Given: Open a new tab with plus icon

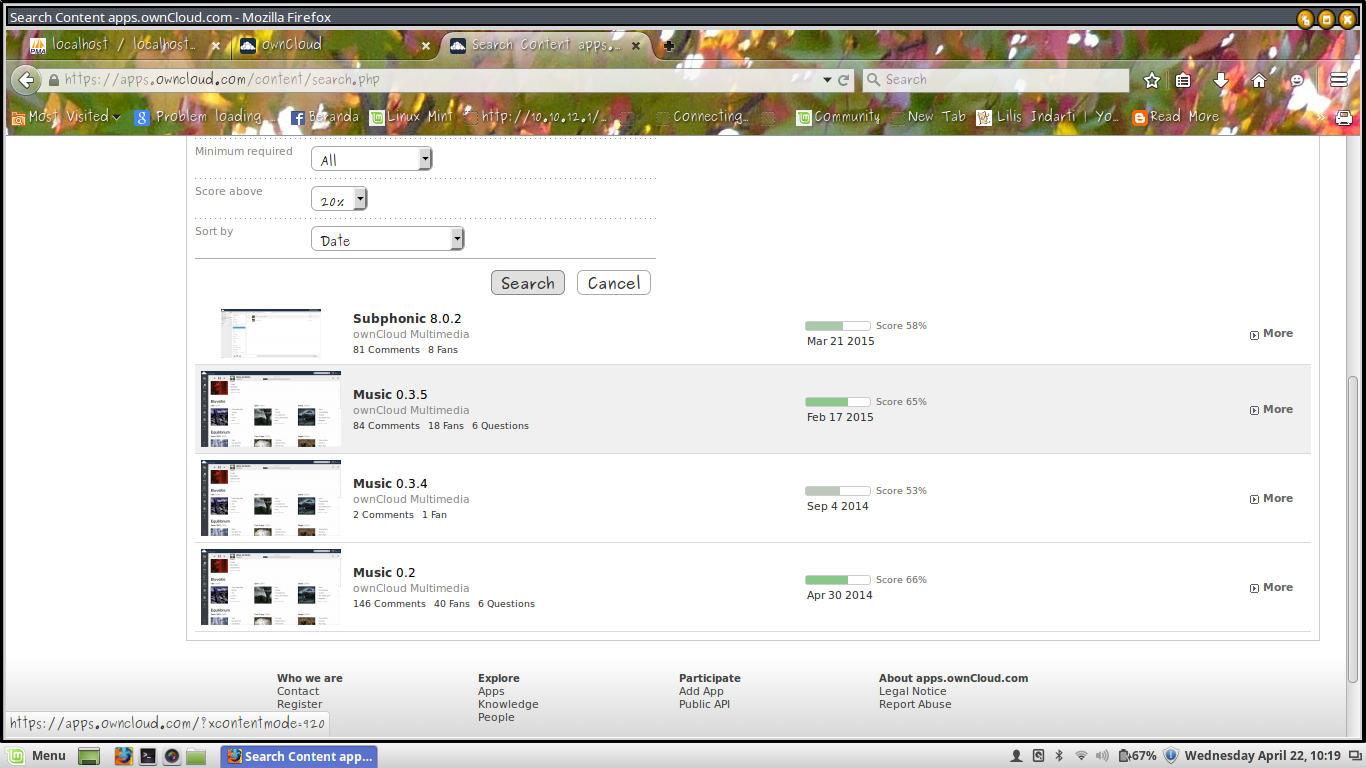Looking at the screenshot, I should coord(669,46).
